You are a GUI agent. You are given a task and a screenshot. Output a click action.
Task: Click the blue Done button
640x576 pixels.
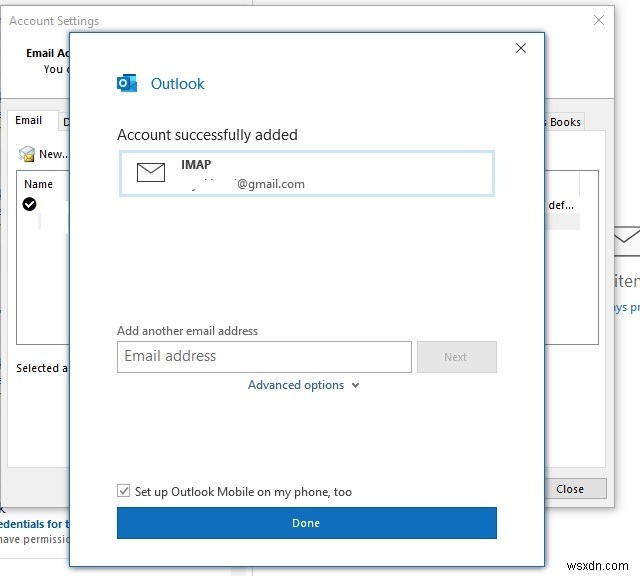point(307,523)
